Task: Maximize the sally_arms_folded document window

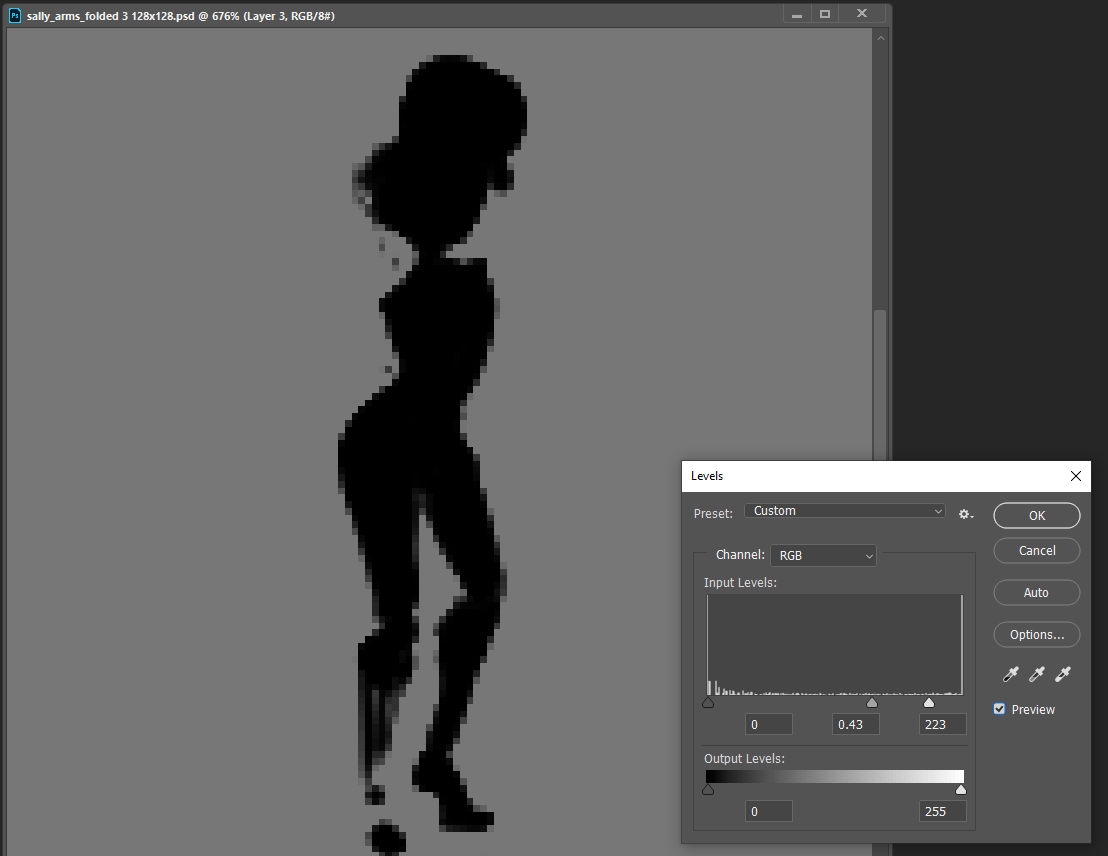Action: (825, 15)
